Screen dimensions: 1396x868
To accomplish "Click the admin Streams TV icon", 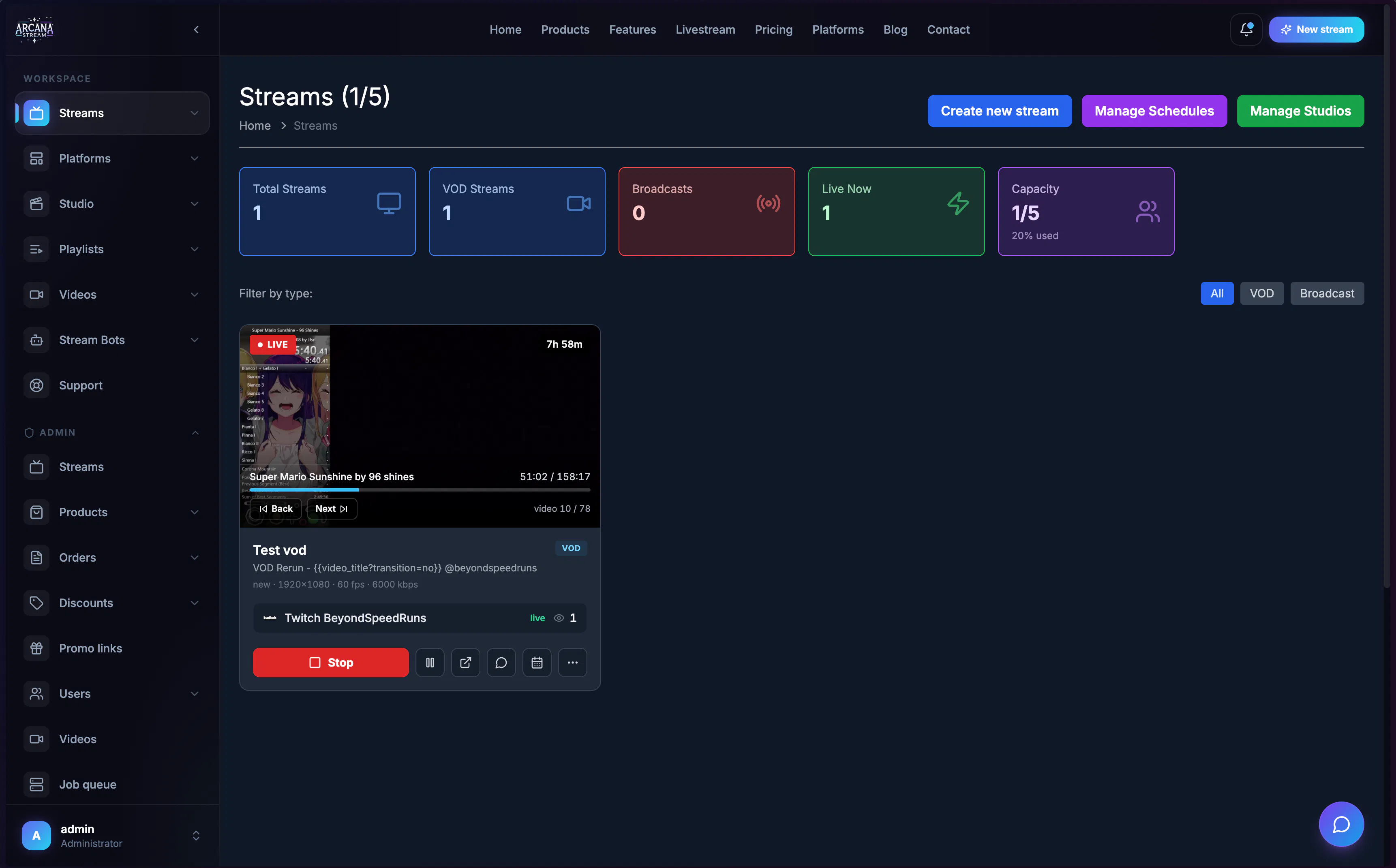I will (x=36, y=467).
